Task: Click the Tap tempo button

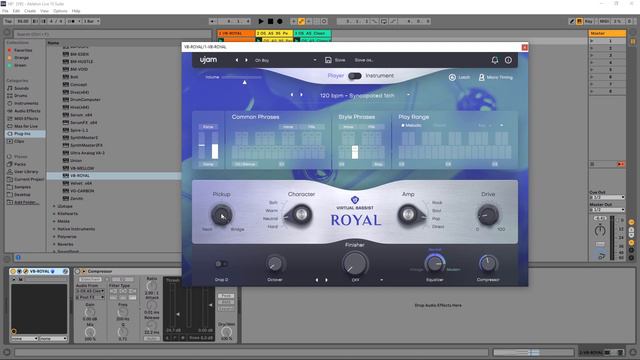Action: pyautogui.click(x=8, y=21)
